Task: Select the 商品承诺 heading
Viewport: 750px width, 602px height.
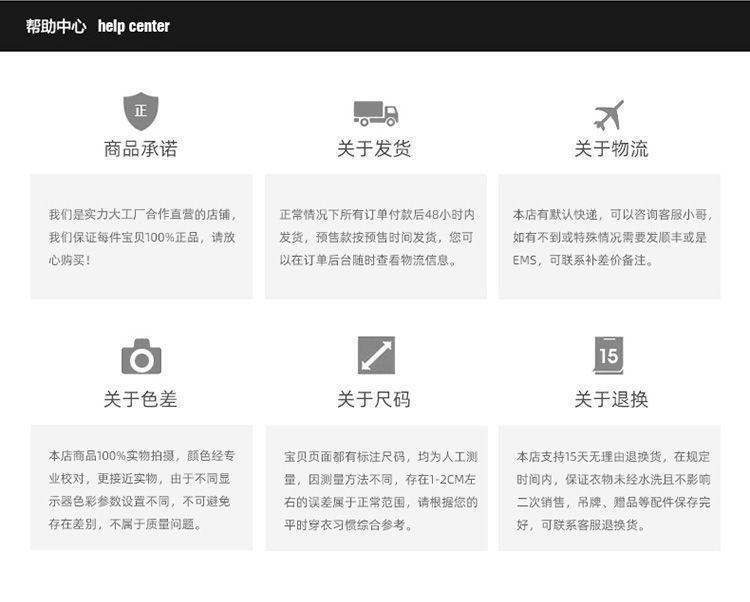Action: coord(141,149)
